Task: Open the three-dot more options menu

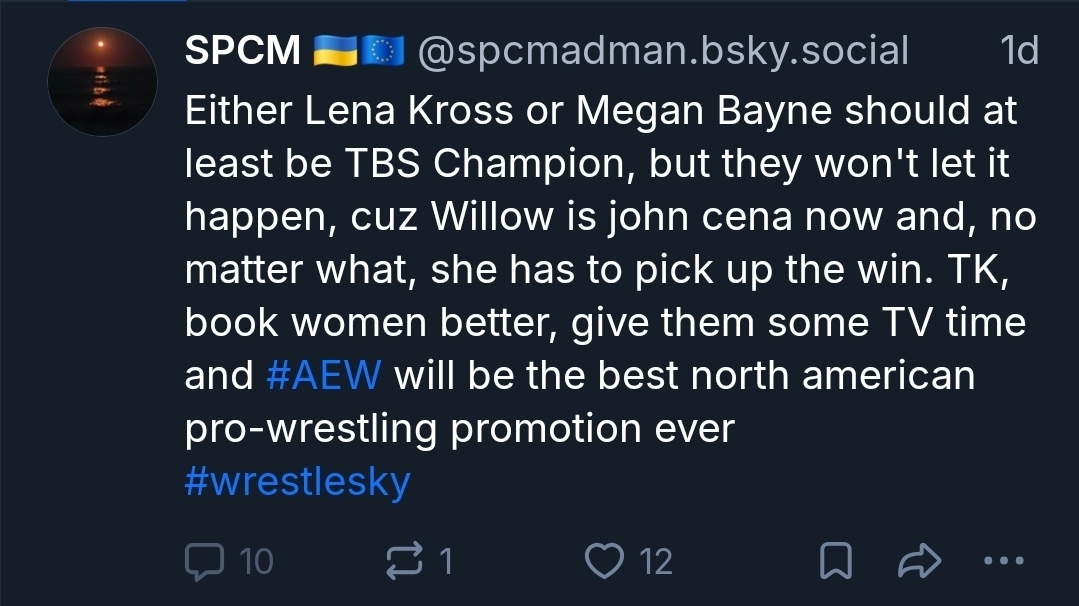Action: (1003, 561)
